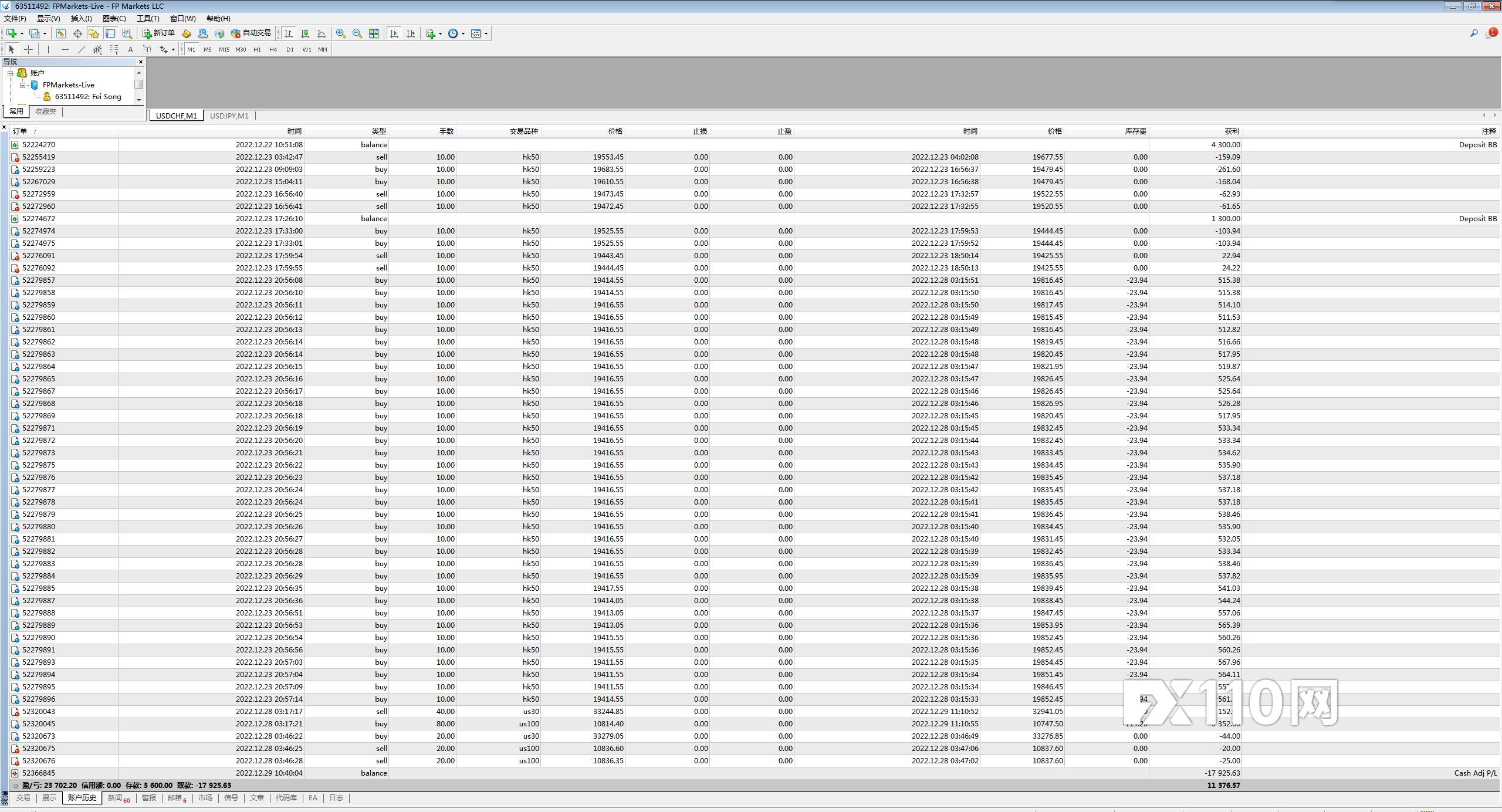Toggle chart shift icon
The image size is (1502, 812).
pyautogui.click(x=411, y=33)
